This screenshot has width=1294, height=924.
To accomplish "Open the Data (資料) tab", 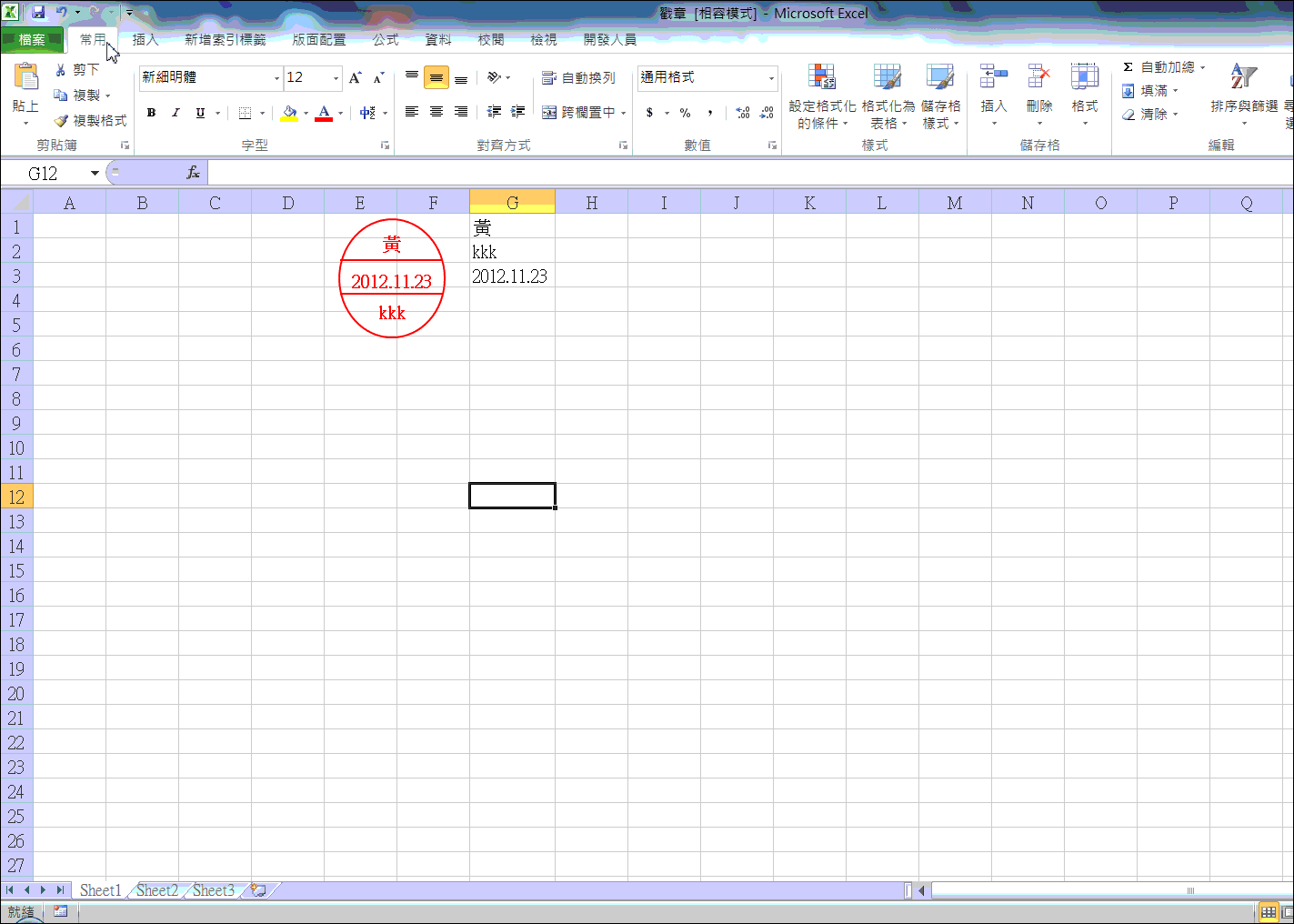I will pos(438,40).
